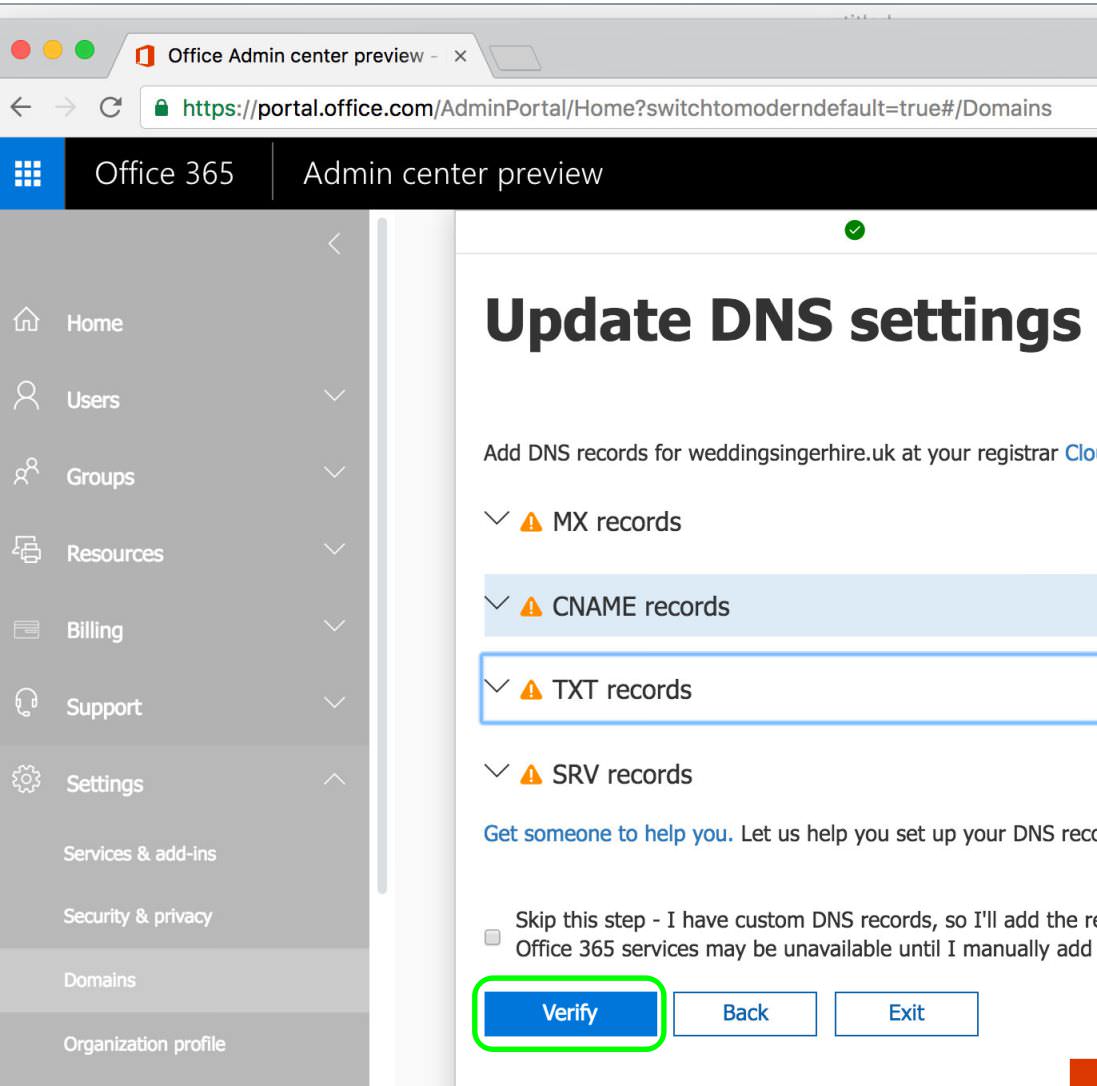Click the MX records label

[x=617, y=522]
